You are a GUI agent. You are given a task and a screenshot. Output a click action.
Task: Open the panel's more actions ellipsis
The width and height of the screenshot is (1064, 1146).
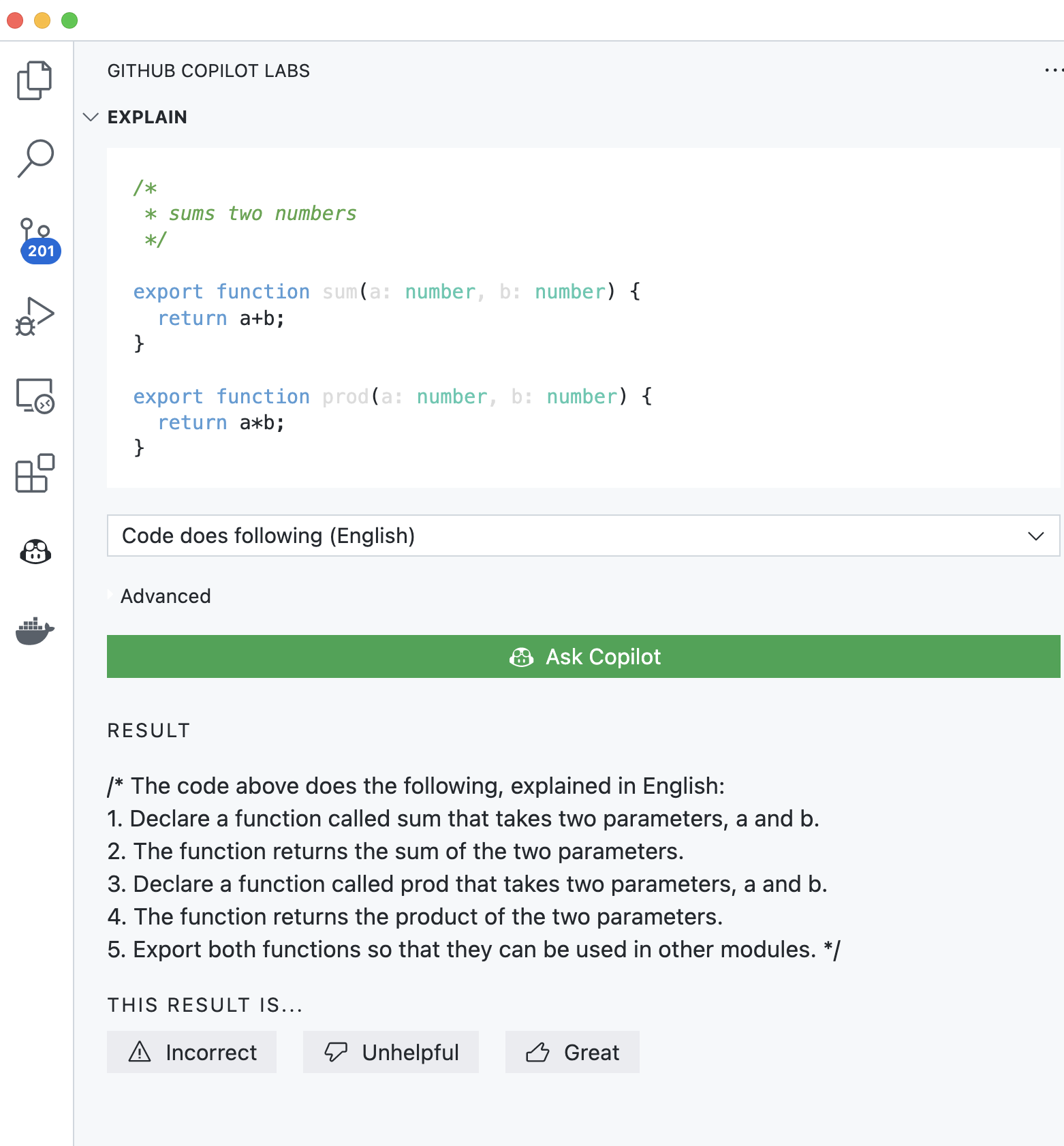click(1052, 70)
